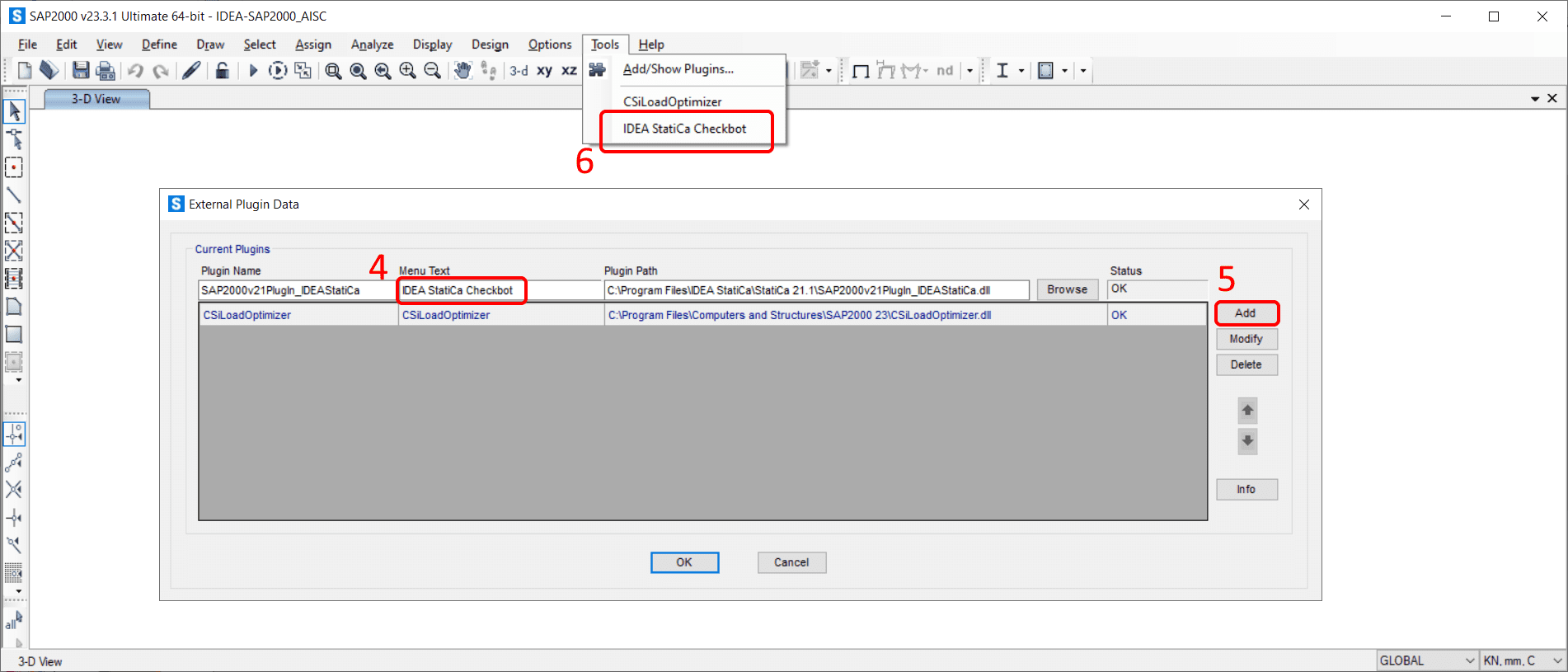1568x672 pixels.
Task: Close the External Plugin Data dialog
Action: tap(1304, 204)
